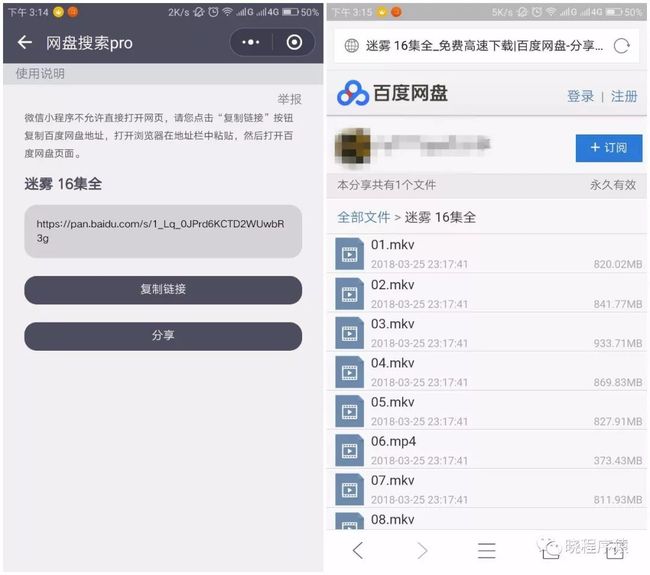Viewport: 650px width, 575px height.
Task: Click the 百度网盘 cloud logo
Action: 353,93
